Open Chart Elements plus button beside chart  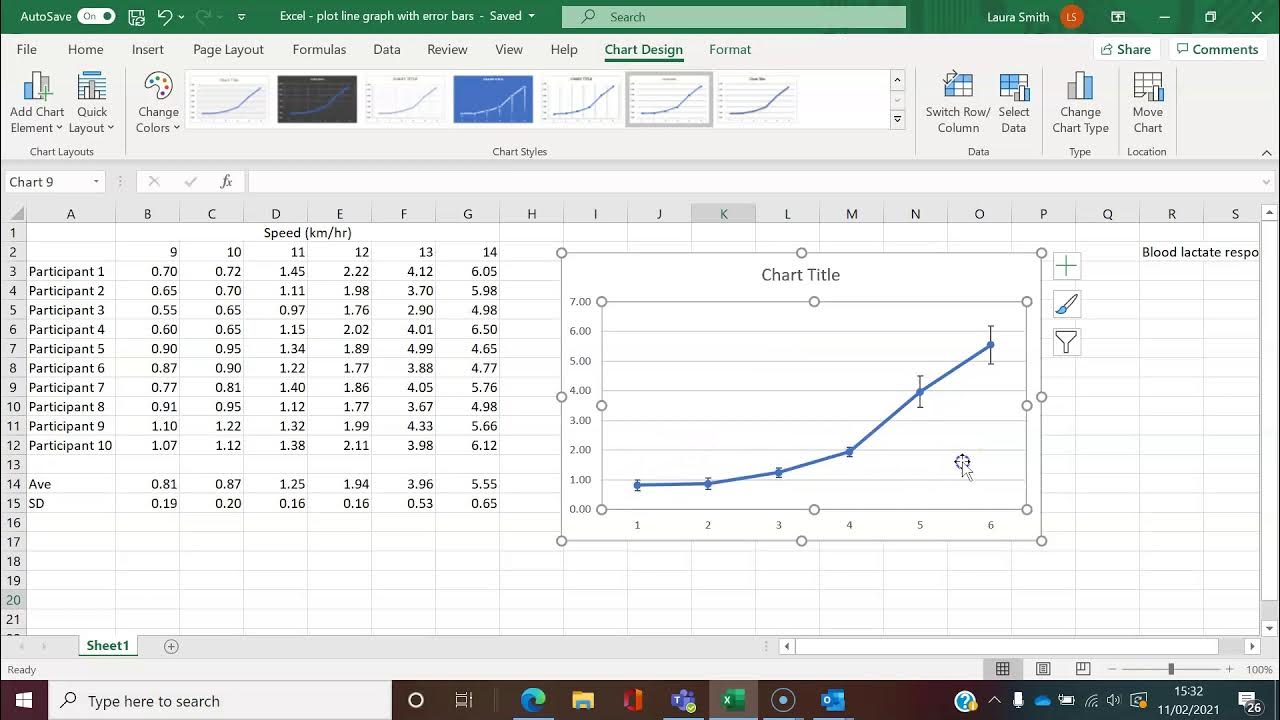tap(1066, 266)
